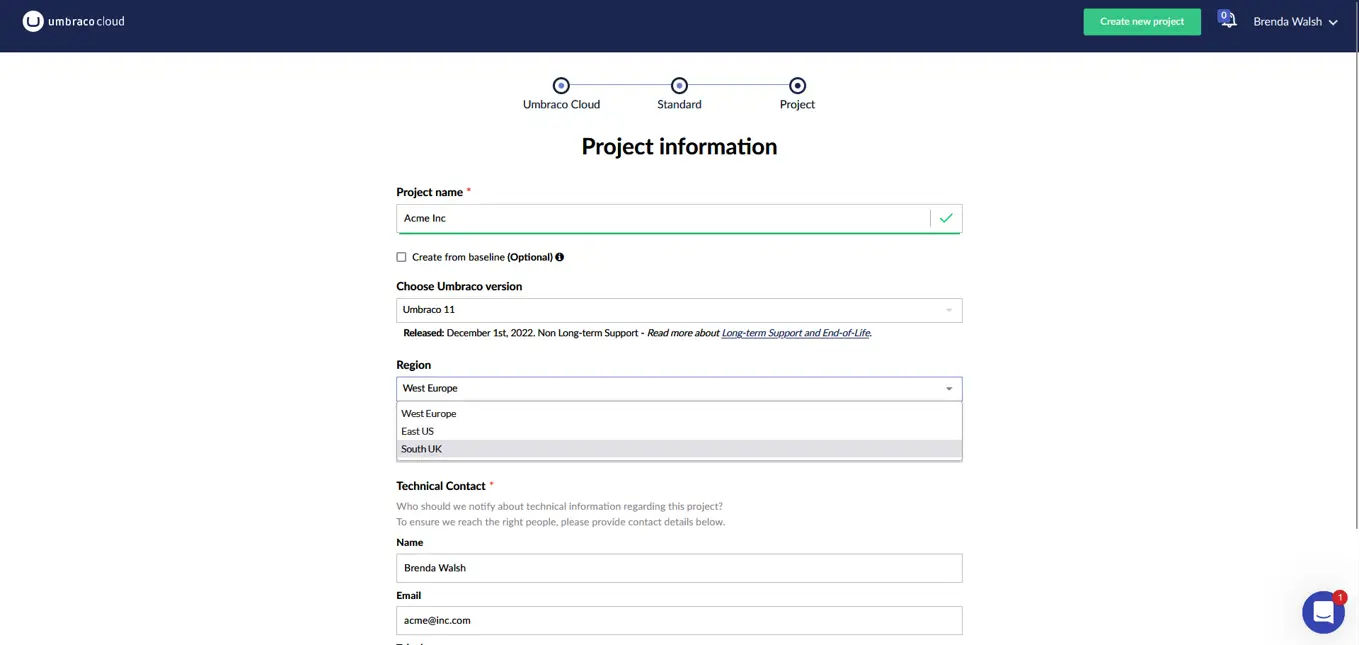Screen dimensions: 1360x645
Task: Click the Umbraco Cloud logo
Action: click(74, 21)
